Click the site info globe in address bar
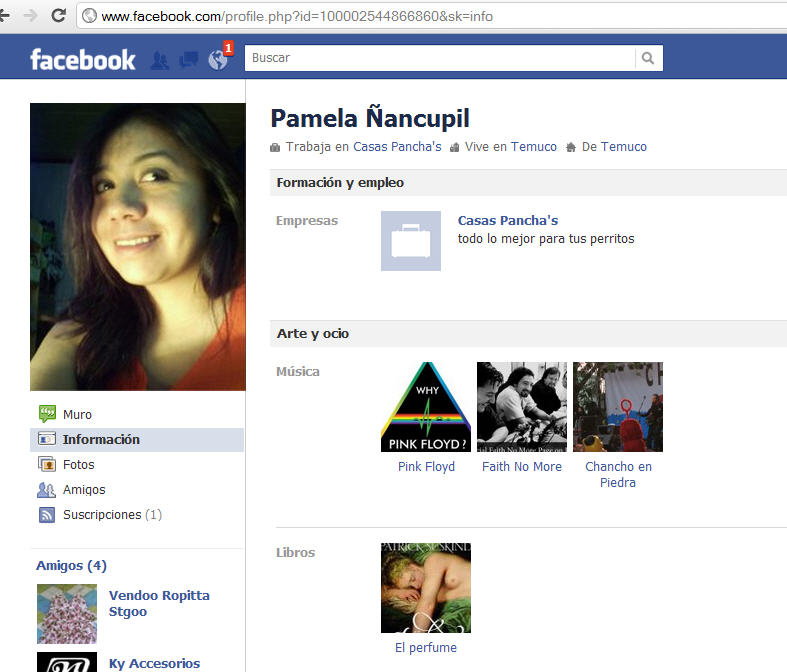This screenshot has height=672, width=787. click(x=89, y=16)
